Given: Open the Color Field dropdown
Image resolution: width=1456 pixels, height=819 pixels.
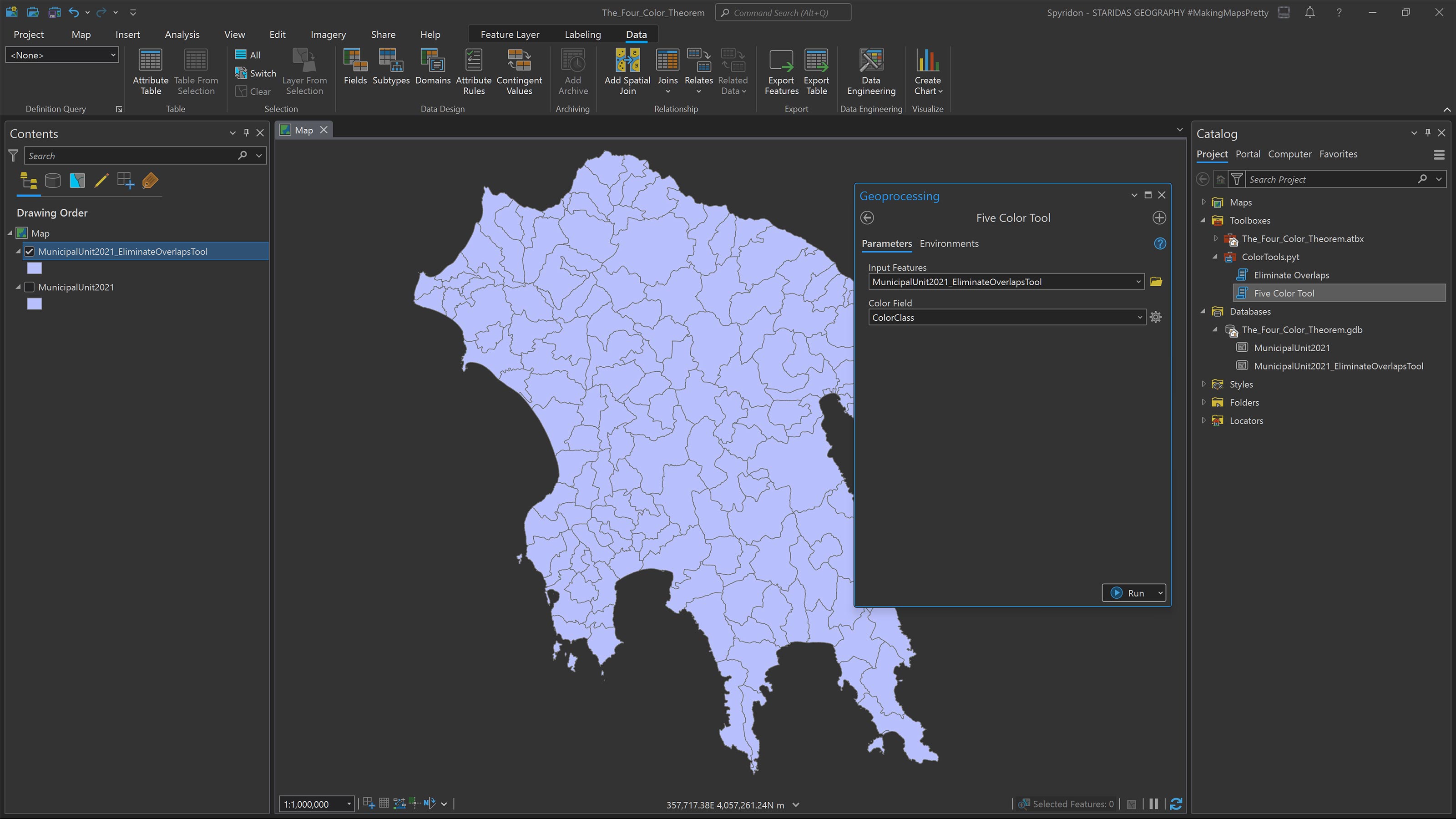Looking at the screenshot, I should coord(1139,318).
